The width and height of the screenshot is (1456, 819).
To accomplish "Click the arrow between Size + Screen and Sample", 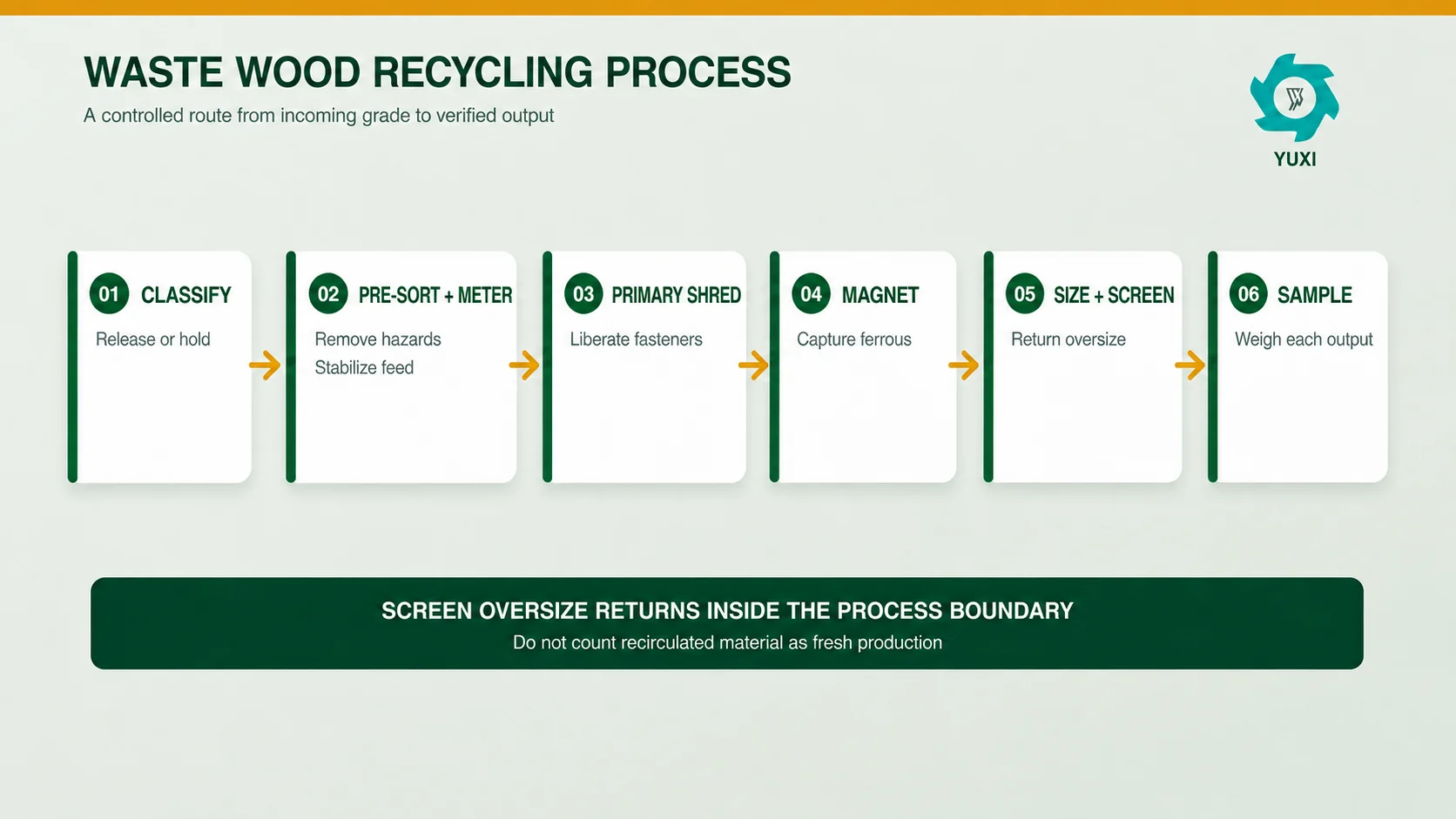I will point(1190,366).
